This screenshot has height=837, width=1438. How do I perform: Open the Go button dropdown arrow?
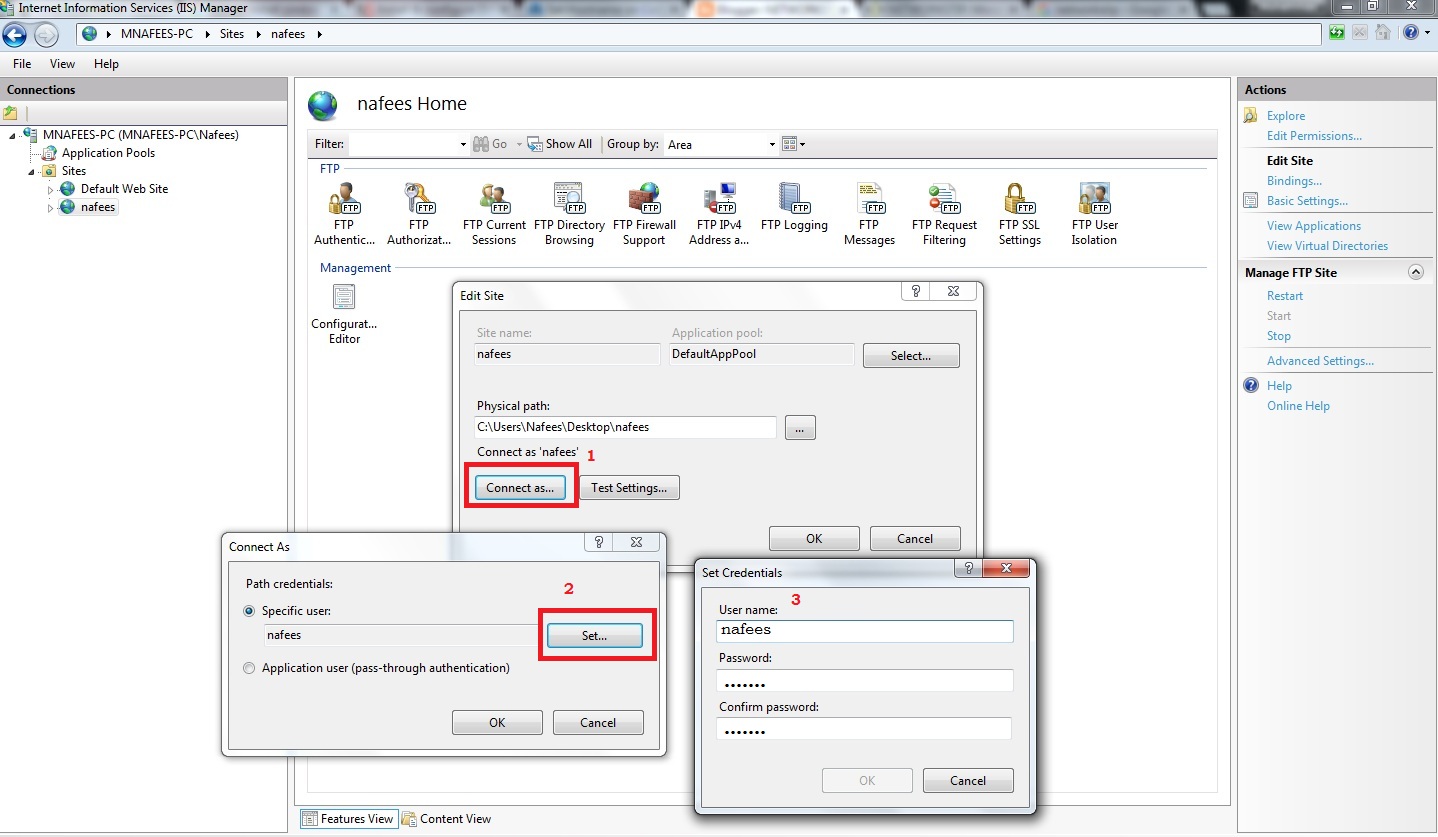tap(519, 145)
